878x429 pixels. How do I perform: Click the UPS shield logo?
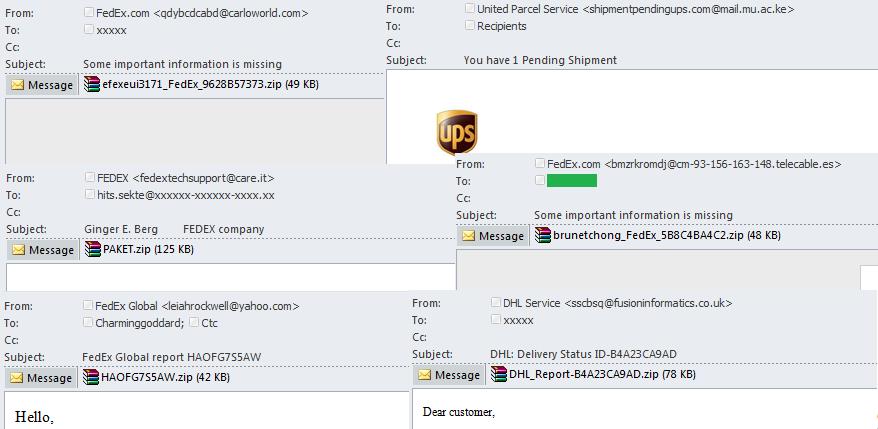[457, 132]
